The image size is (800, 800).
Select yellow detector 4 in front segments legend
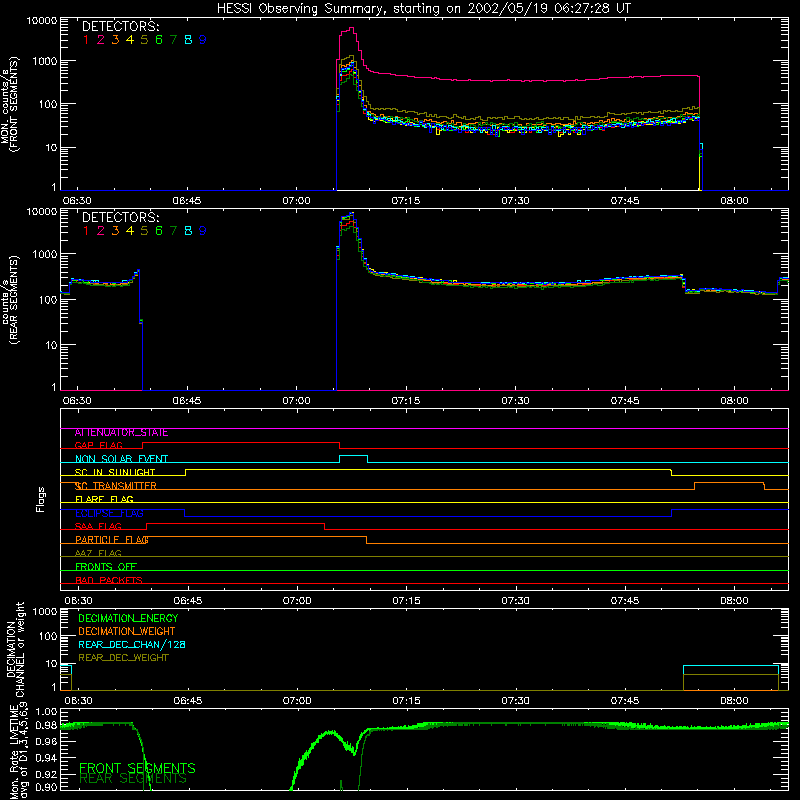coord(130,39)
